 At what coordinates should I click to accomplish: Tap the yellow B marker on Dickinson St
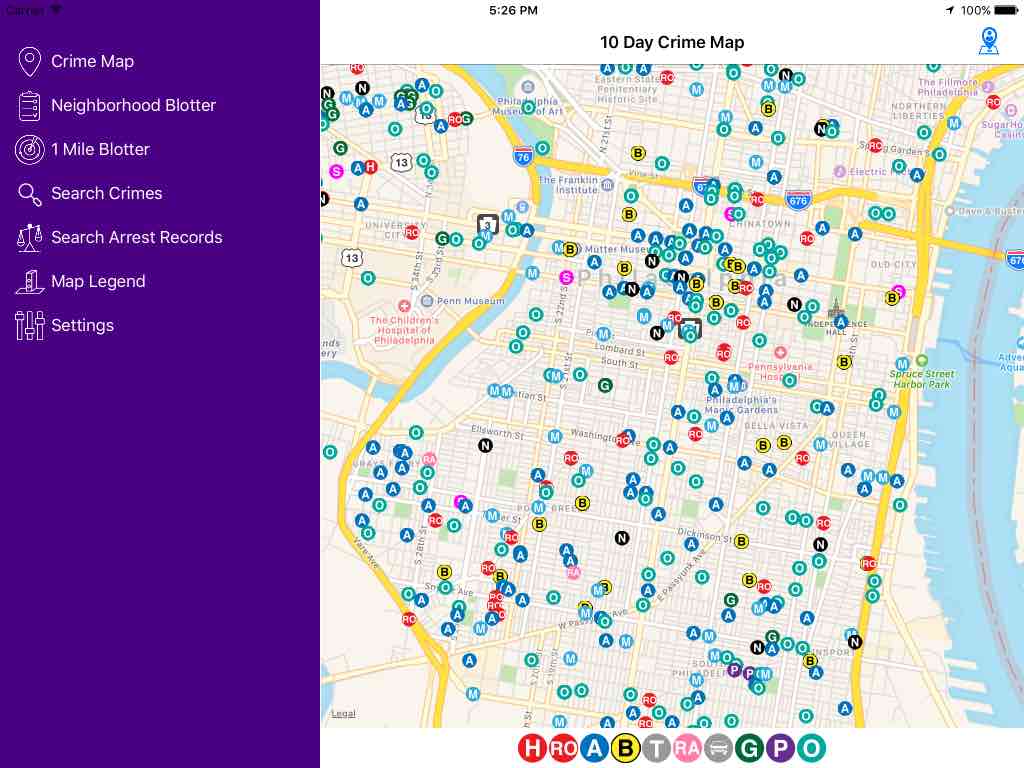point(741,541)
